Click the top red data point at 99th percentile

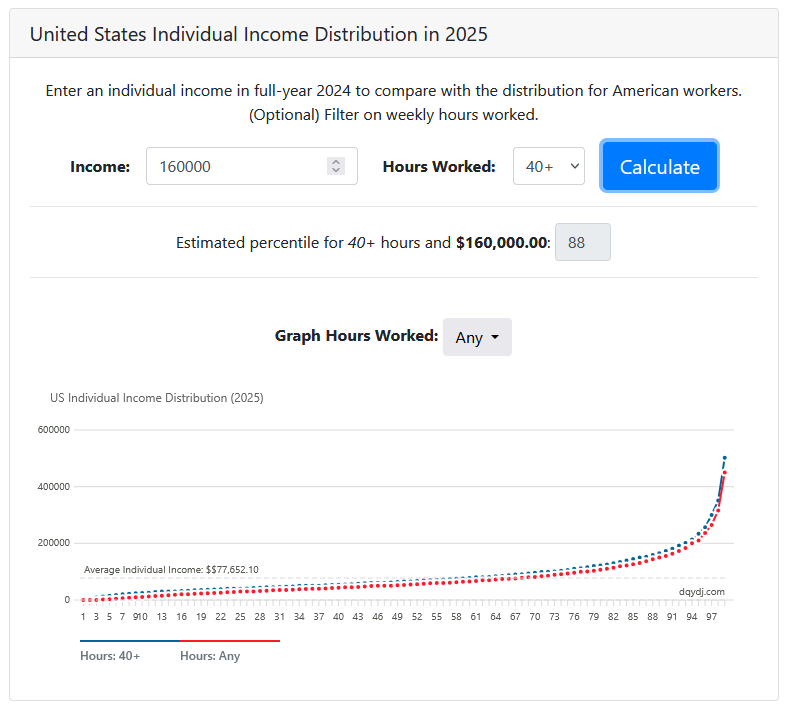[725, 473]
